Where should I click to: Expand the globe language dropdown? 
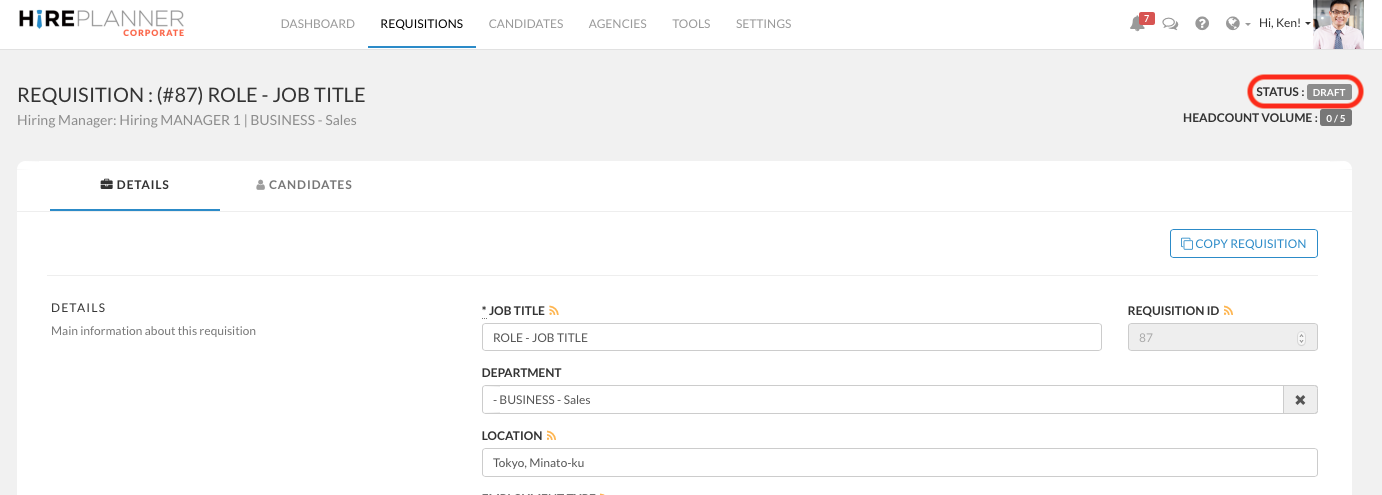click(x=1238, y=24)
